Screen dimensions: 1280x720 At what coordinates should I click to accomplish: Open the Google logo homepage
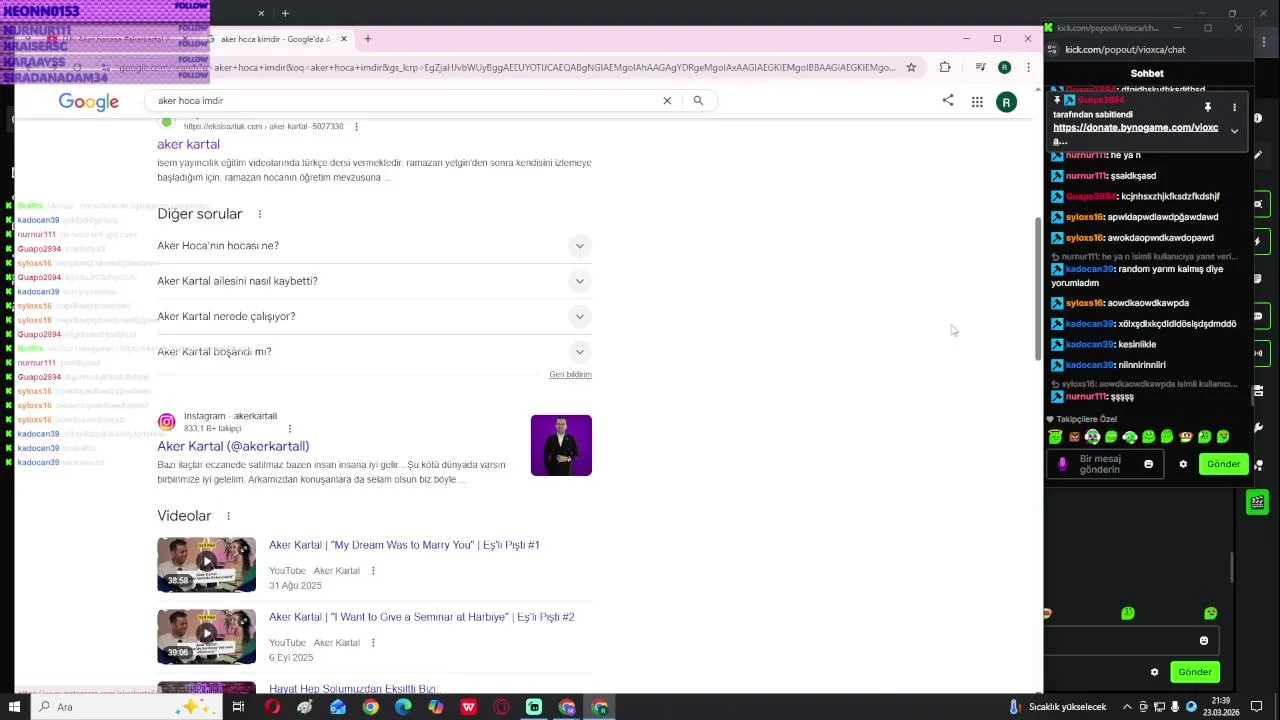click(x=89, y=101)
